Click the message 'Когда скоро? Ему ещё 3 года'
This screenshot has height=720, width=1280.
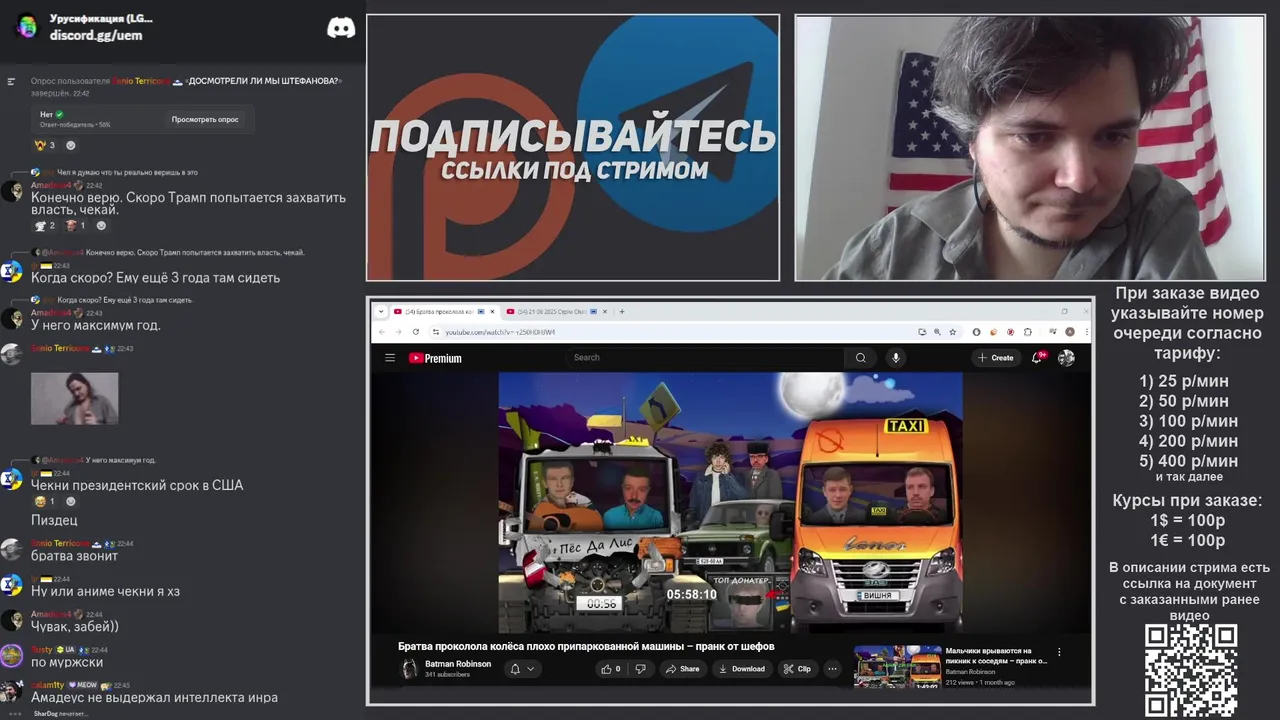(x=155, y=278)
